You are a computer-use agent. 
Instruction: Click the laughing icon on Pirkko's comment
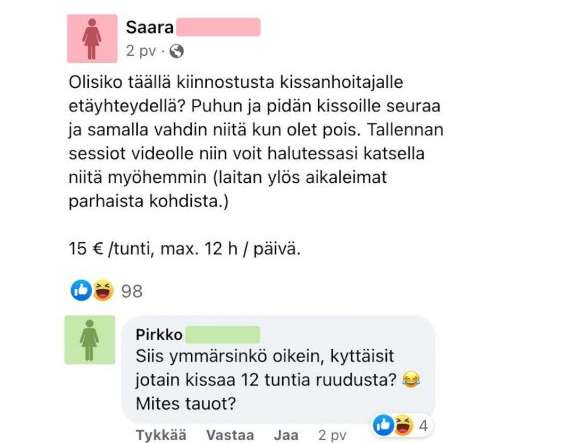(x=403, y=425)
